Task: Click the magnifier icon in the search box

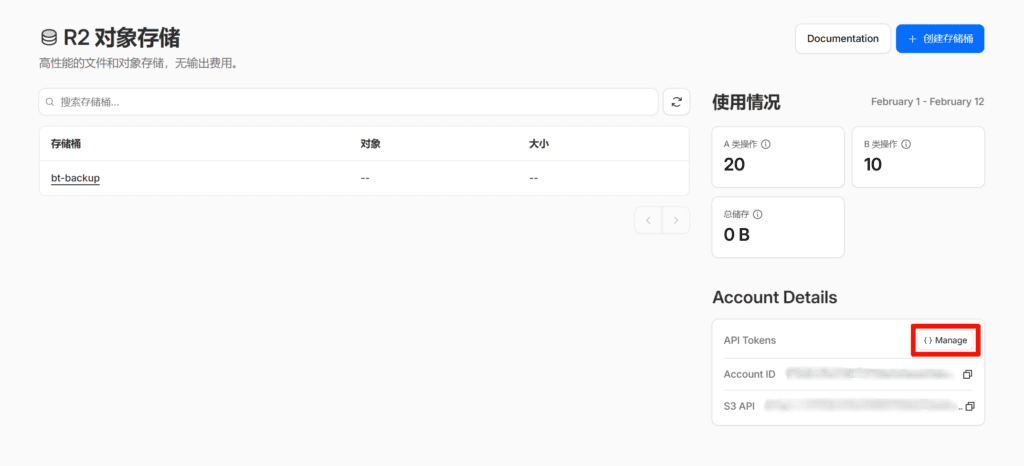Action: [x=50, y=102]
